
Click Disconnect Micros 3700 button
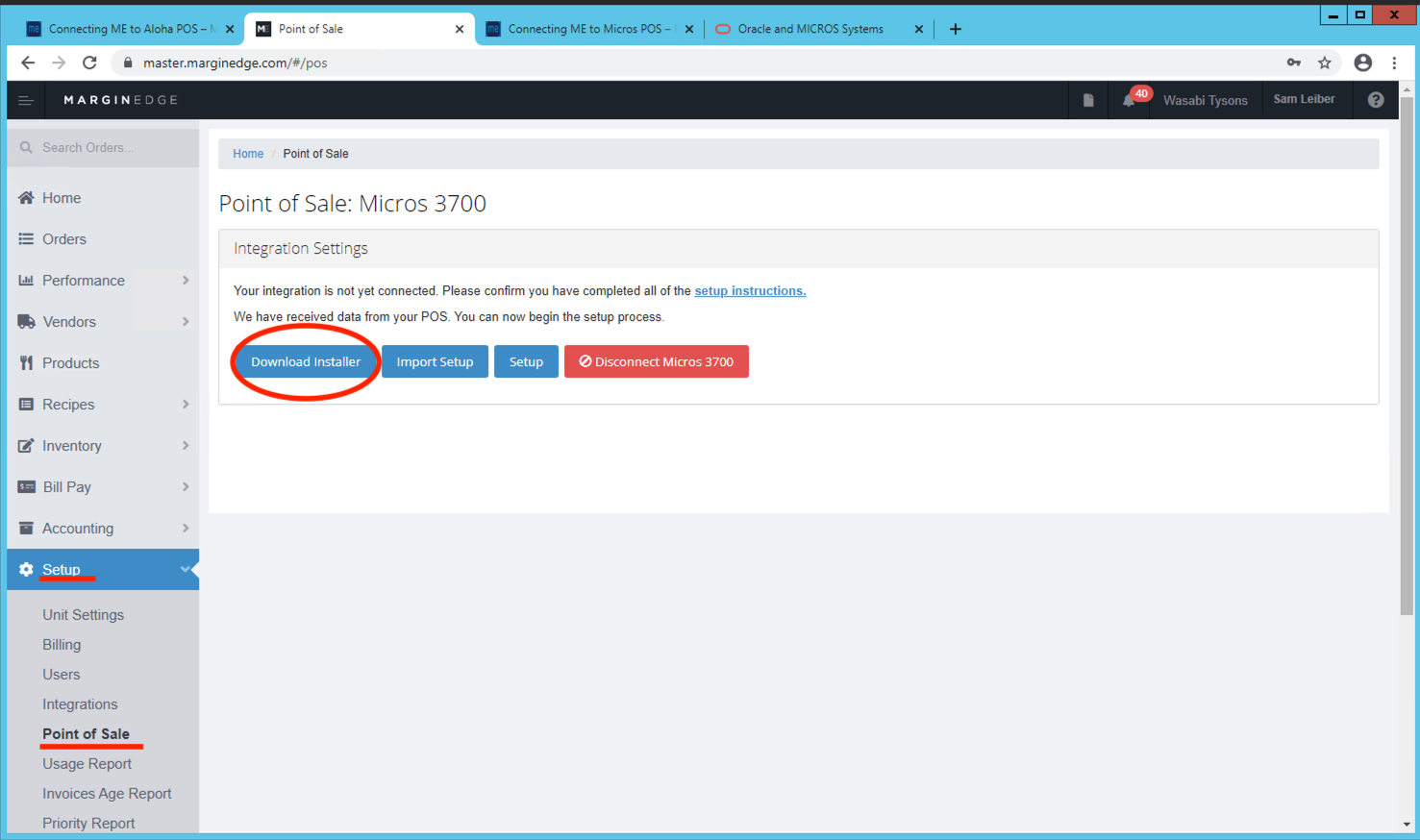[x=657, y=361]
